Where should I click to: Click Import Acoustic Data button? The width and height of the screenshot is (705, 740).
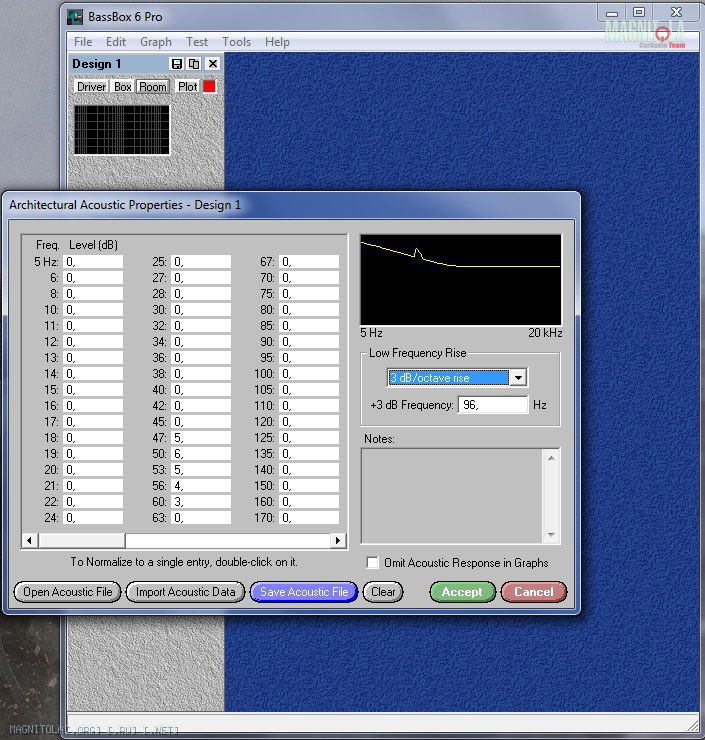(185, 592)
